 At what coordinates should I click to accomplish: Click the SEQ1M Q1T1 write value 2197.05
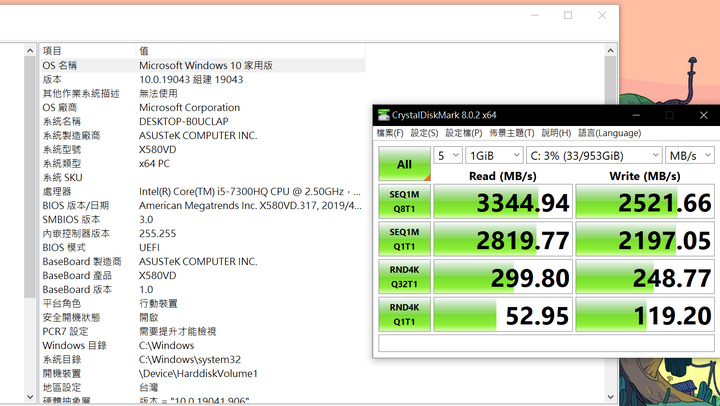coord(645,239)
